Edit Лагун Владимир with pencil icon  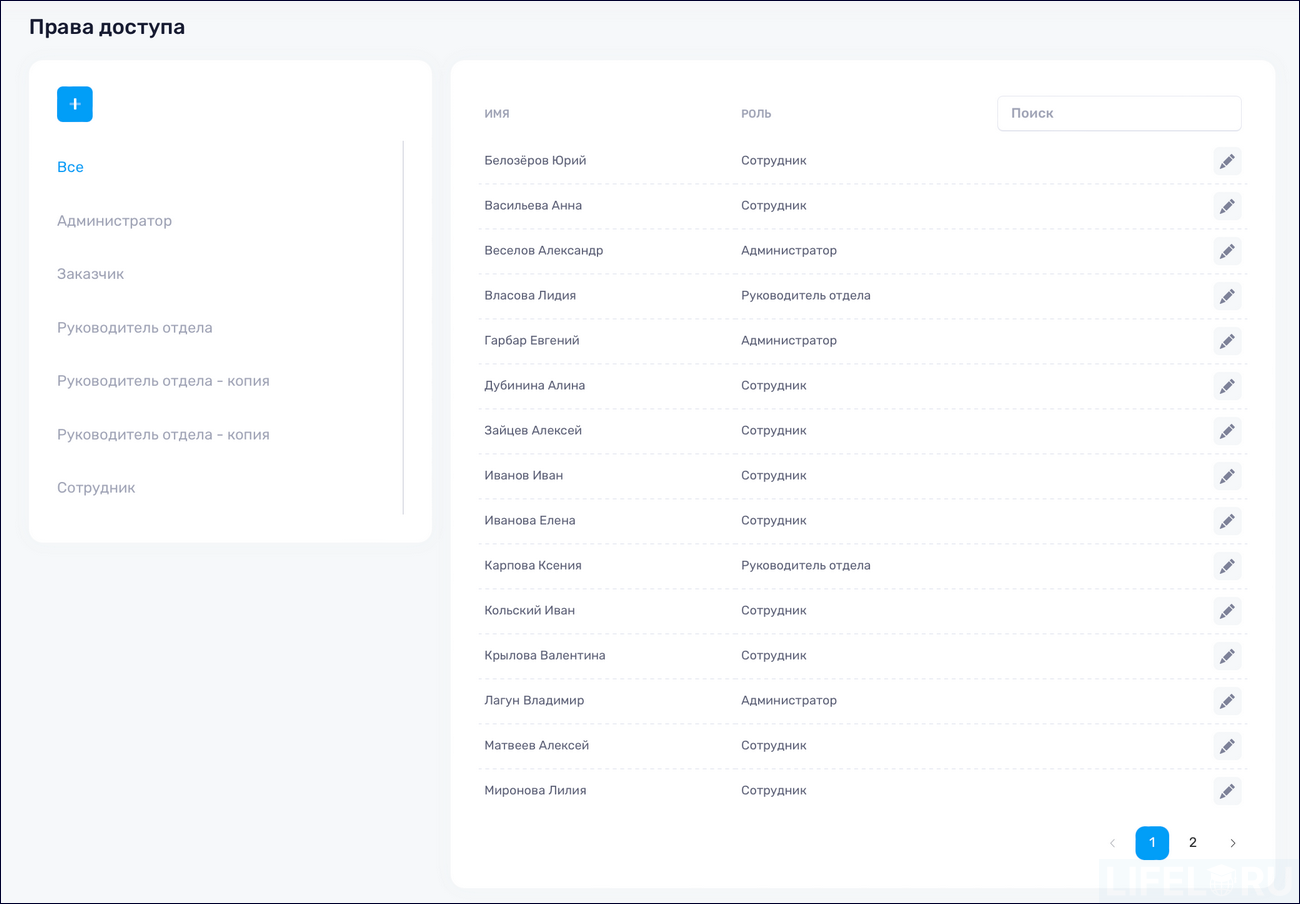(x=1227, y=701)
